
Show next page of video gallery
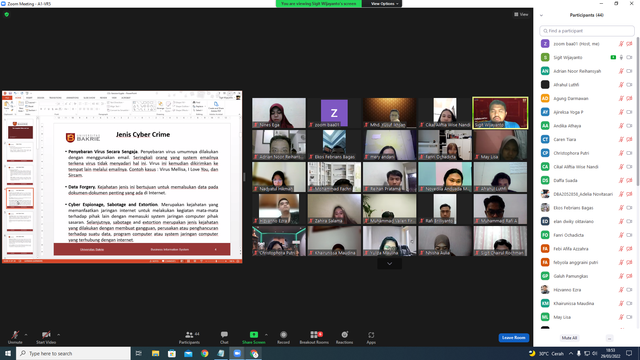click(x=389, y=264)
